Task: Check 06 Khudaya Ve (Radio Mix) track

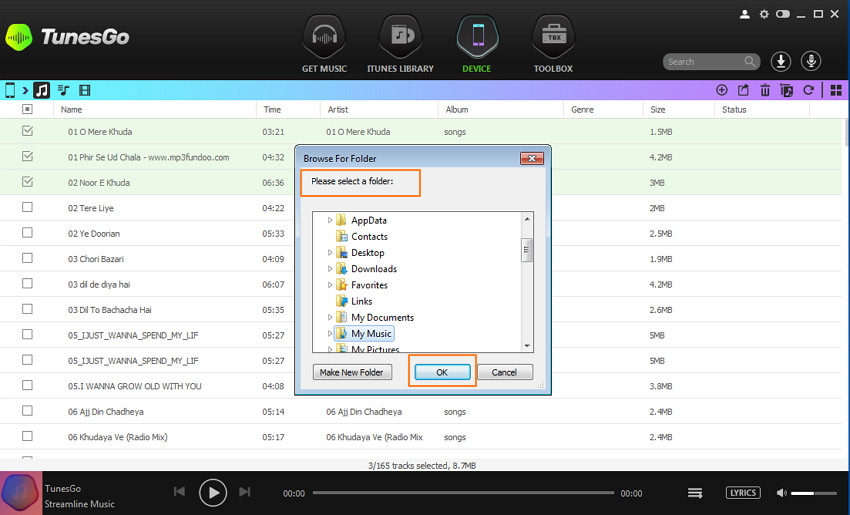Action: (x=27, y=436)
